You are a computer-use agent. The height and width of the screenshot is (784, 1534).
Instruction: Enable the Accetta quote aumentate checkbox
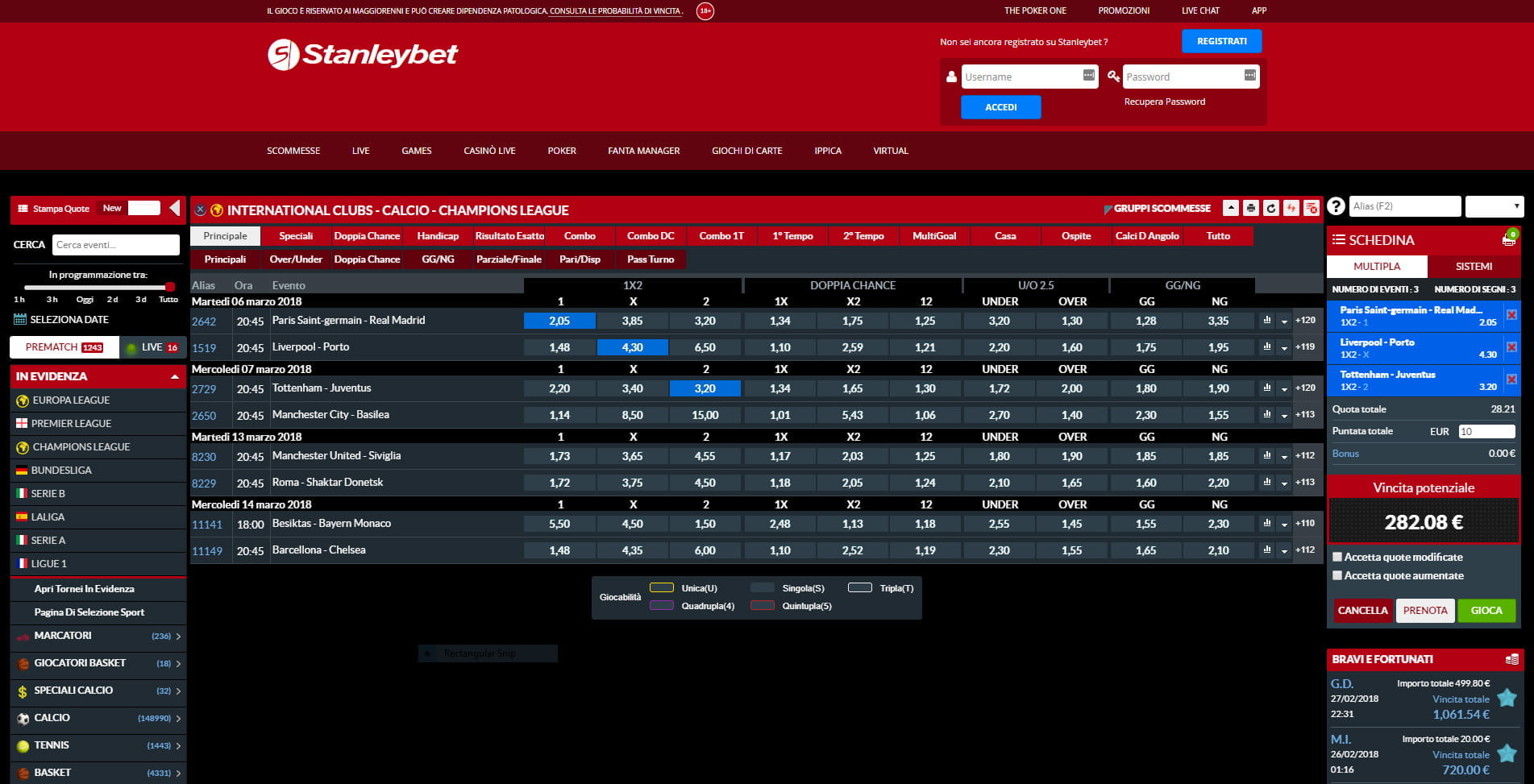pyautogui.click(x=1338, y=575)
